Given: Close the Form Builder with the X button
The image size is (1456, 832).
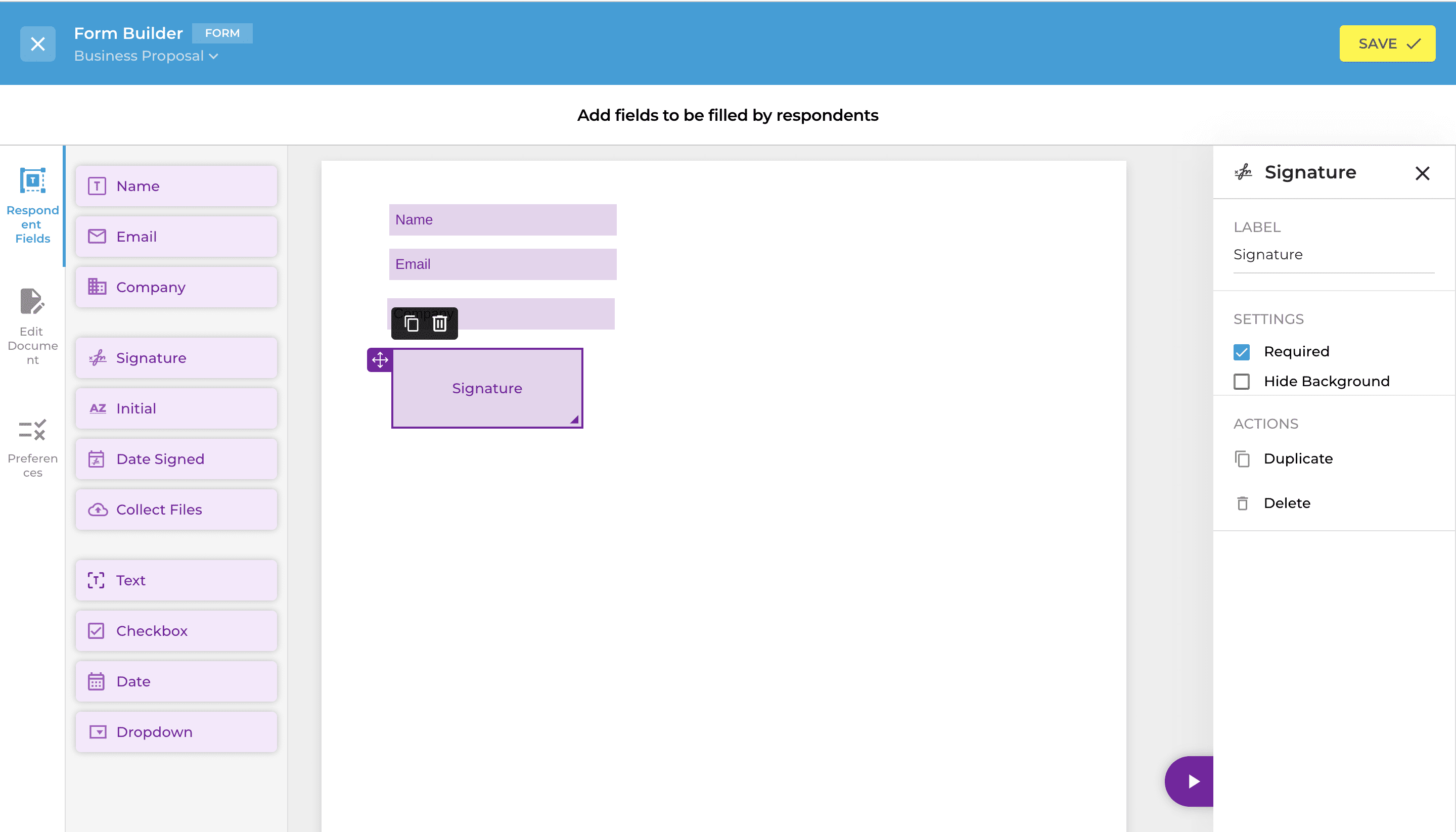Looking at the screenshot, I should pos(38,43).
